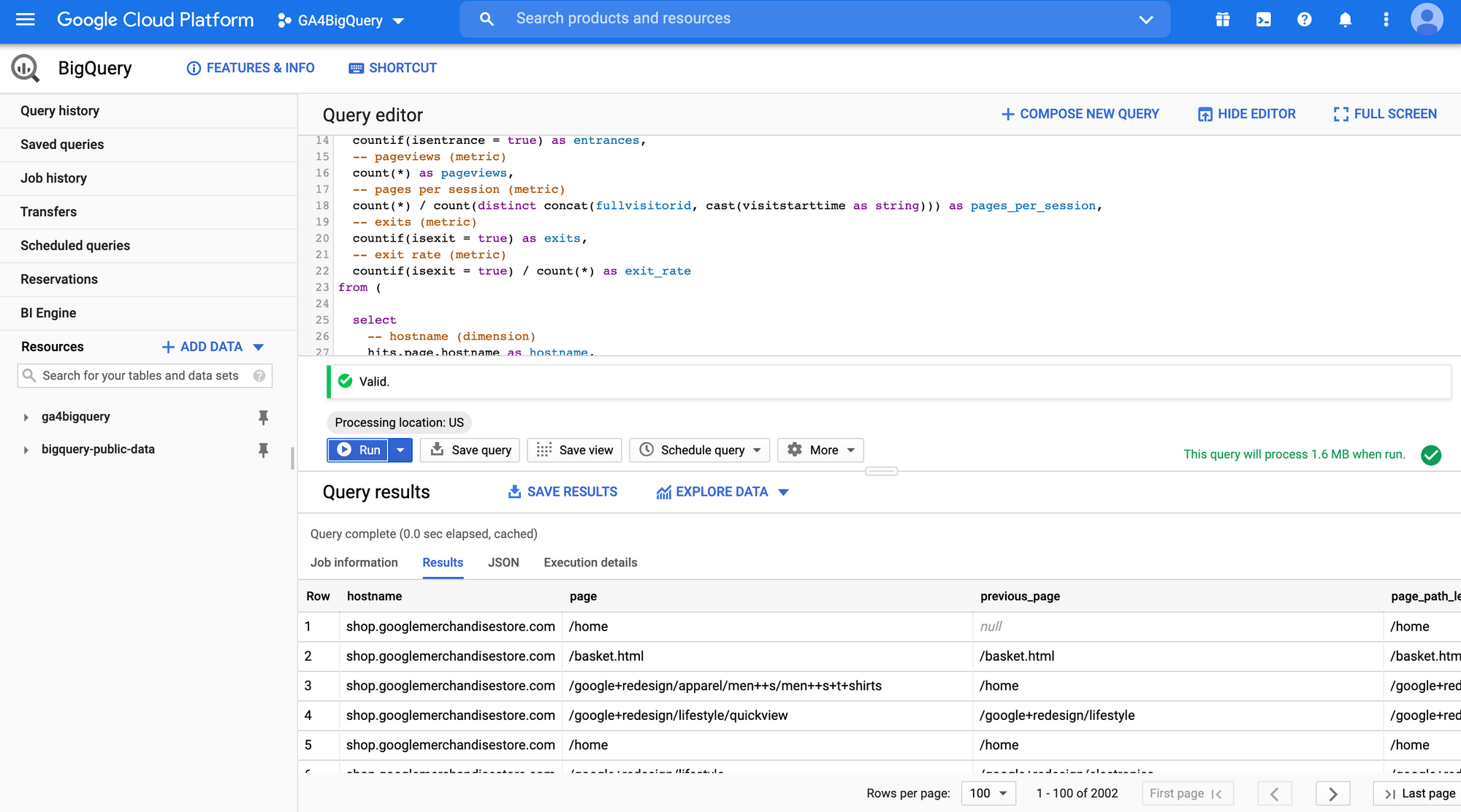Click the resource search help icon
1461x812 pixels.
point(259,375)
